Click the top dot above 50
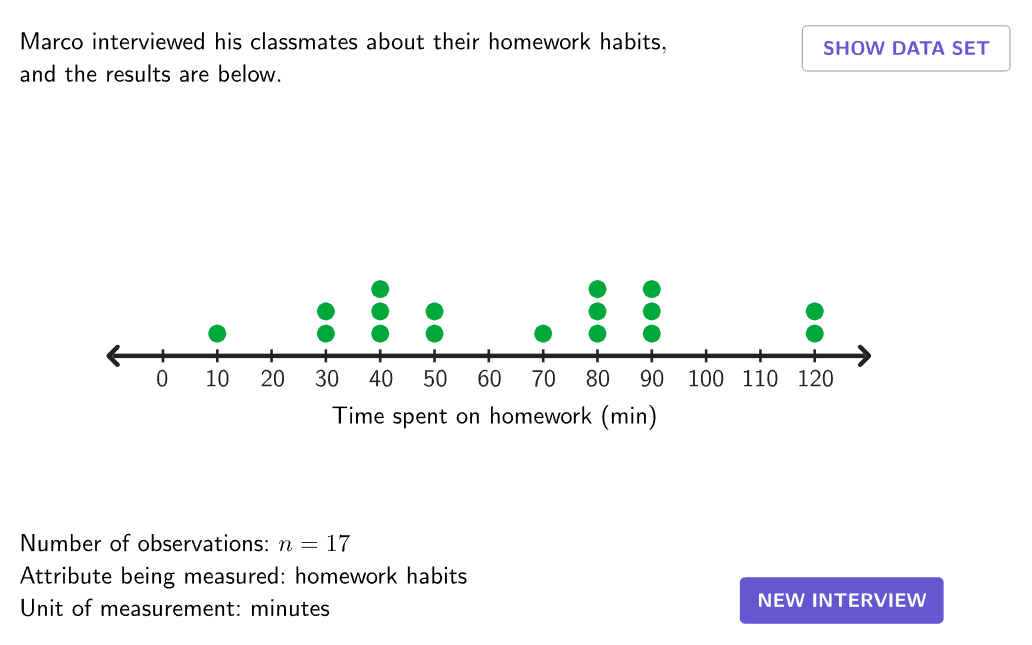The width and height of the screenshot is (1032, 645). 434,311
